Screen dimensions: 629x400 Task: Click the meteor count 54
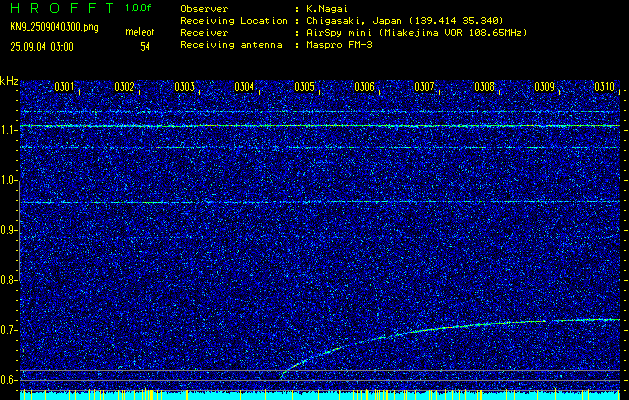145,47
